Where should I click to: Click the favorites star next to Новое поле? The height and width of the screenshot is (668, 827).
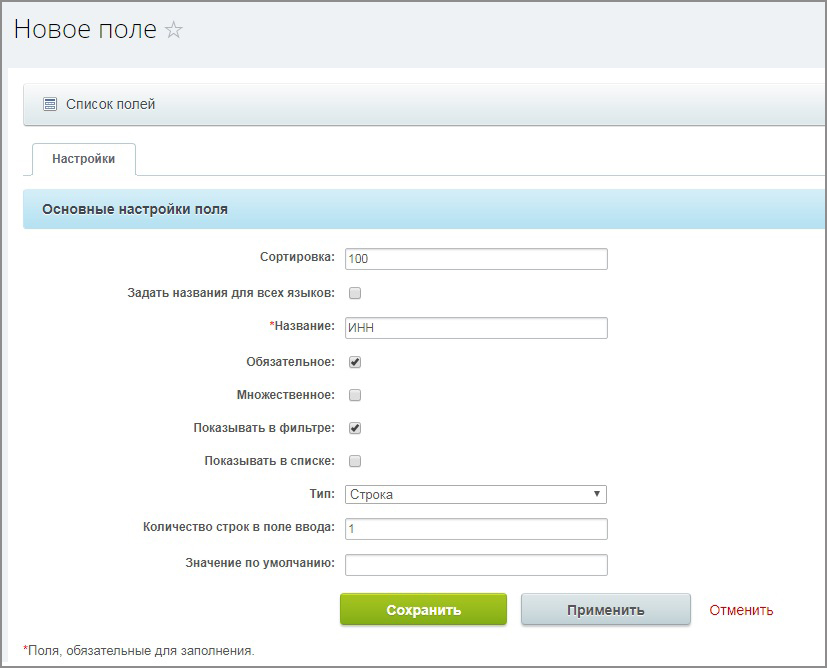pyautogui.click(x=174, y=31)
